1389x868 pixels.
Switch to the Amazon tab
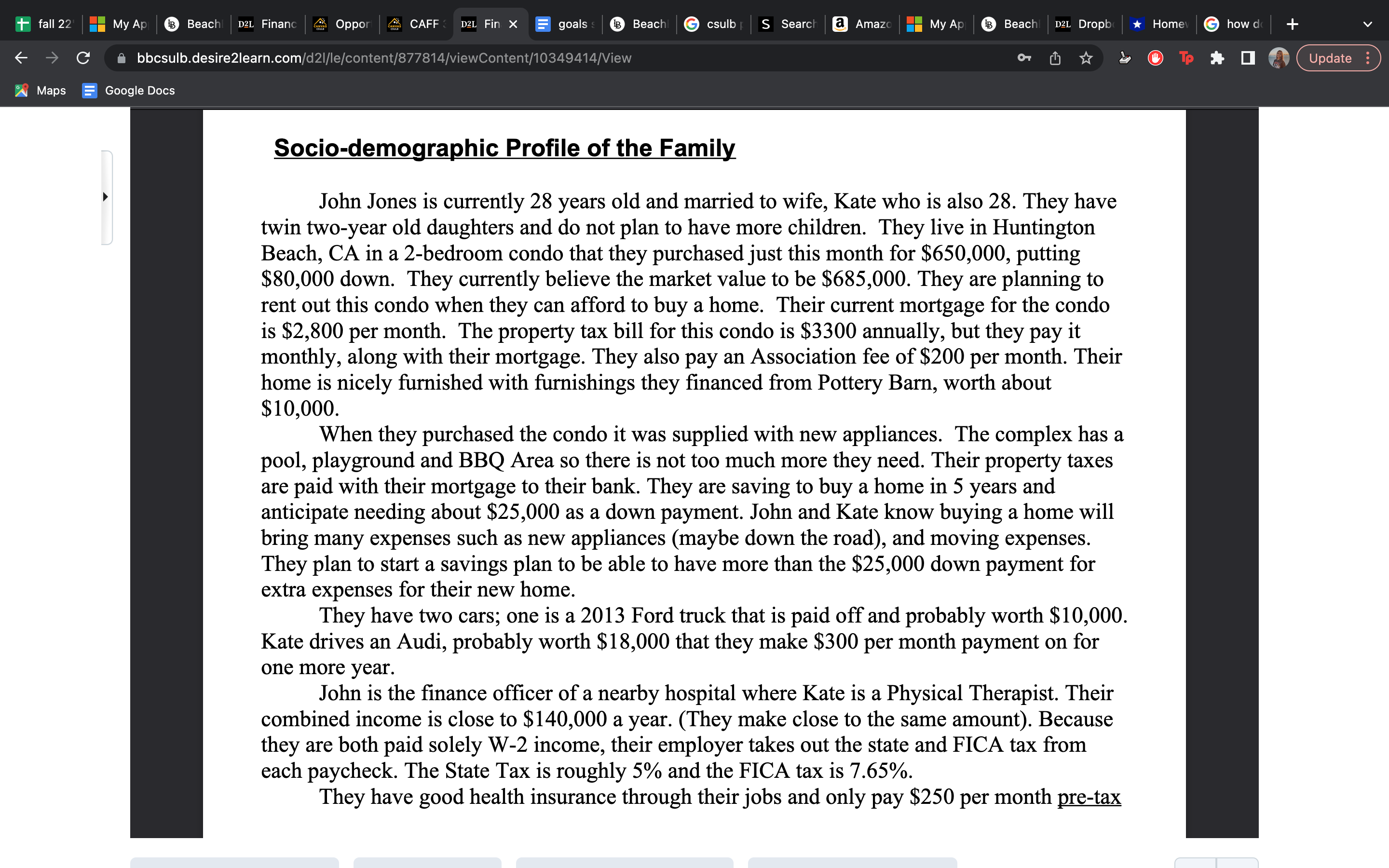863,24
